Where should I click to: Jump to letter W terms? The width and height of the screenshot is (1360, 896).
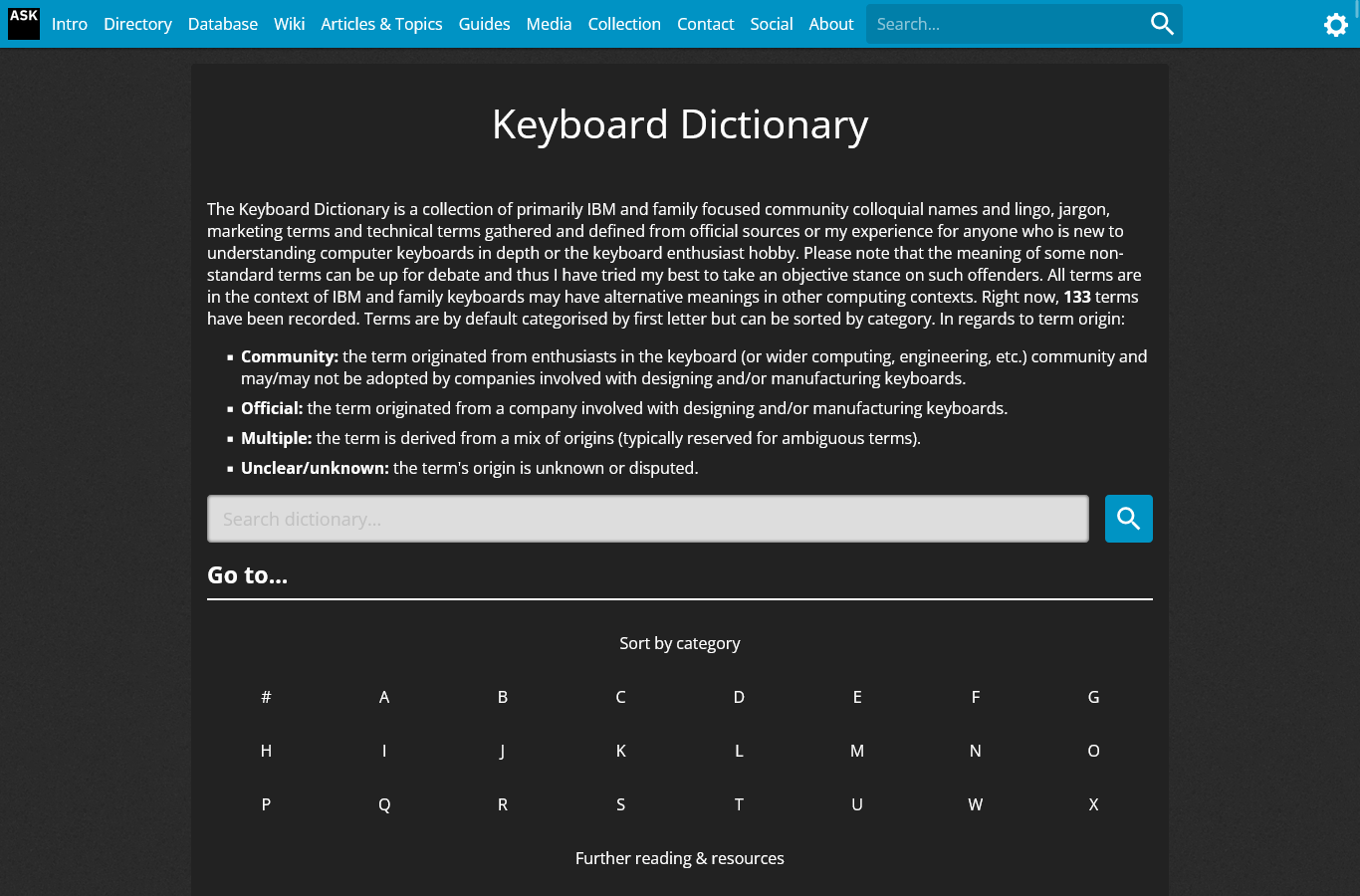coord(976,804)
